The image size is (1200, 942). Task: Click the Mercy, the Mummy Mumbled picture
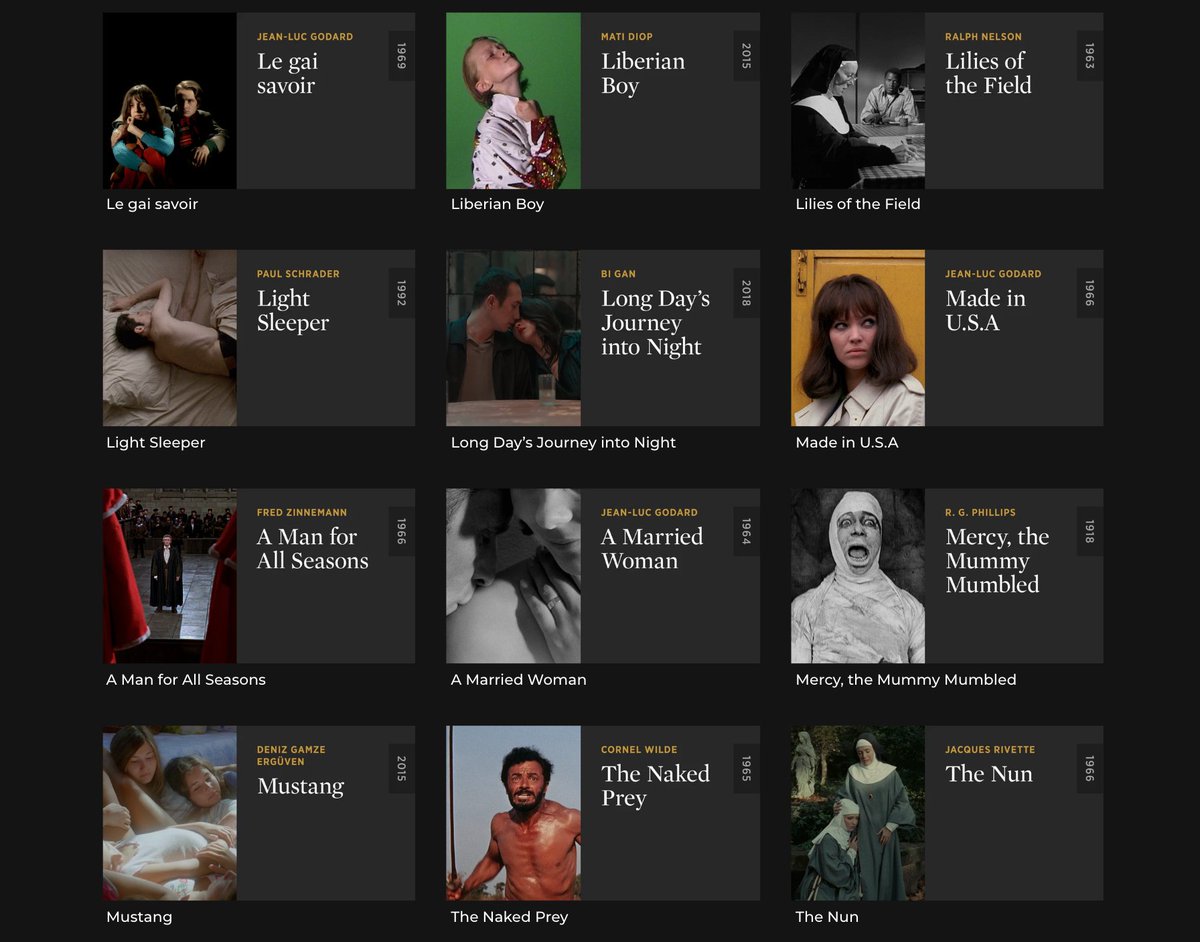click(x=858, y=576)
